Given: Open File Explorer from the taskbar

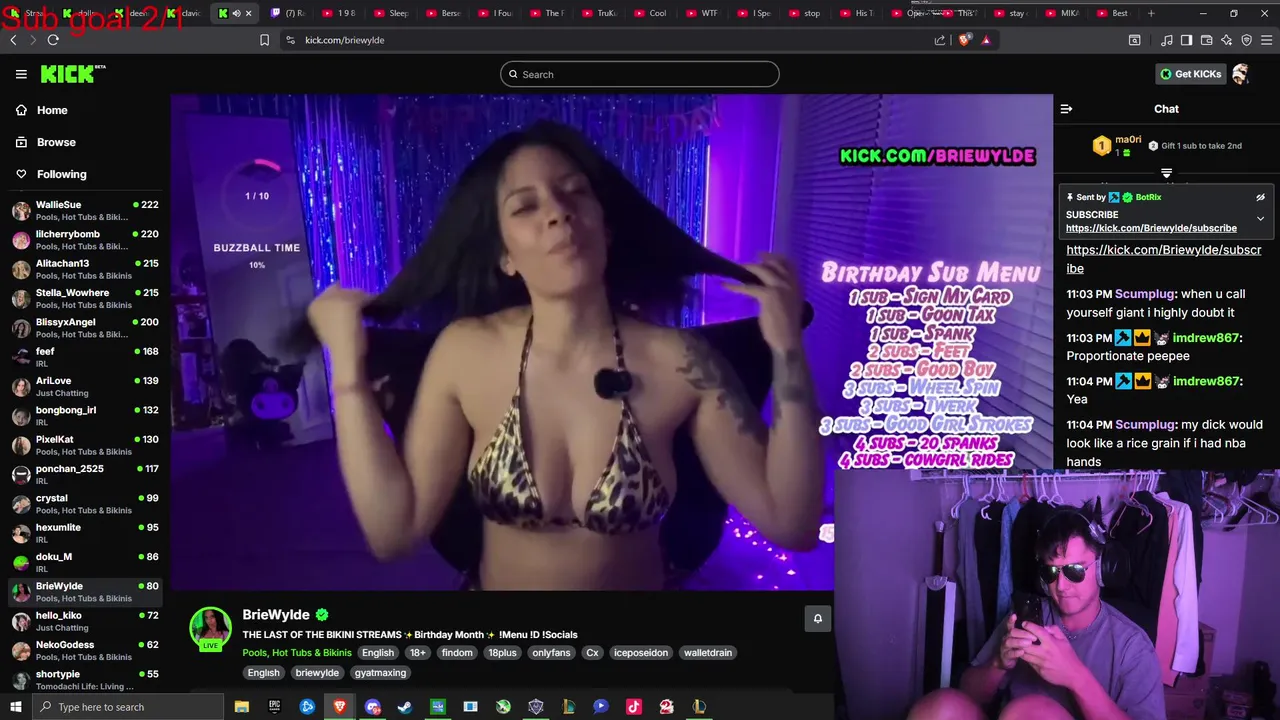Looking at the screenshot, I should (x=241, y=707).
